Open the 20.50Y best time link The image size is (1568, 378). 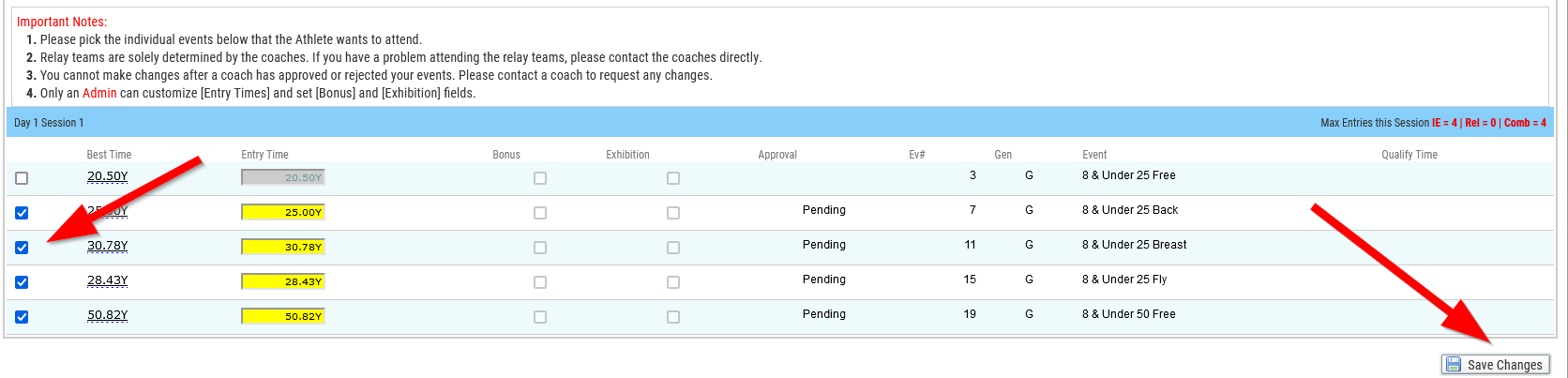click(x=107, y=176)
